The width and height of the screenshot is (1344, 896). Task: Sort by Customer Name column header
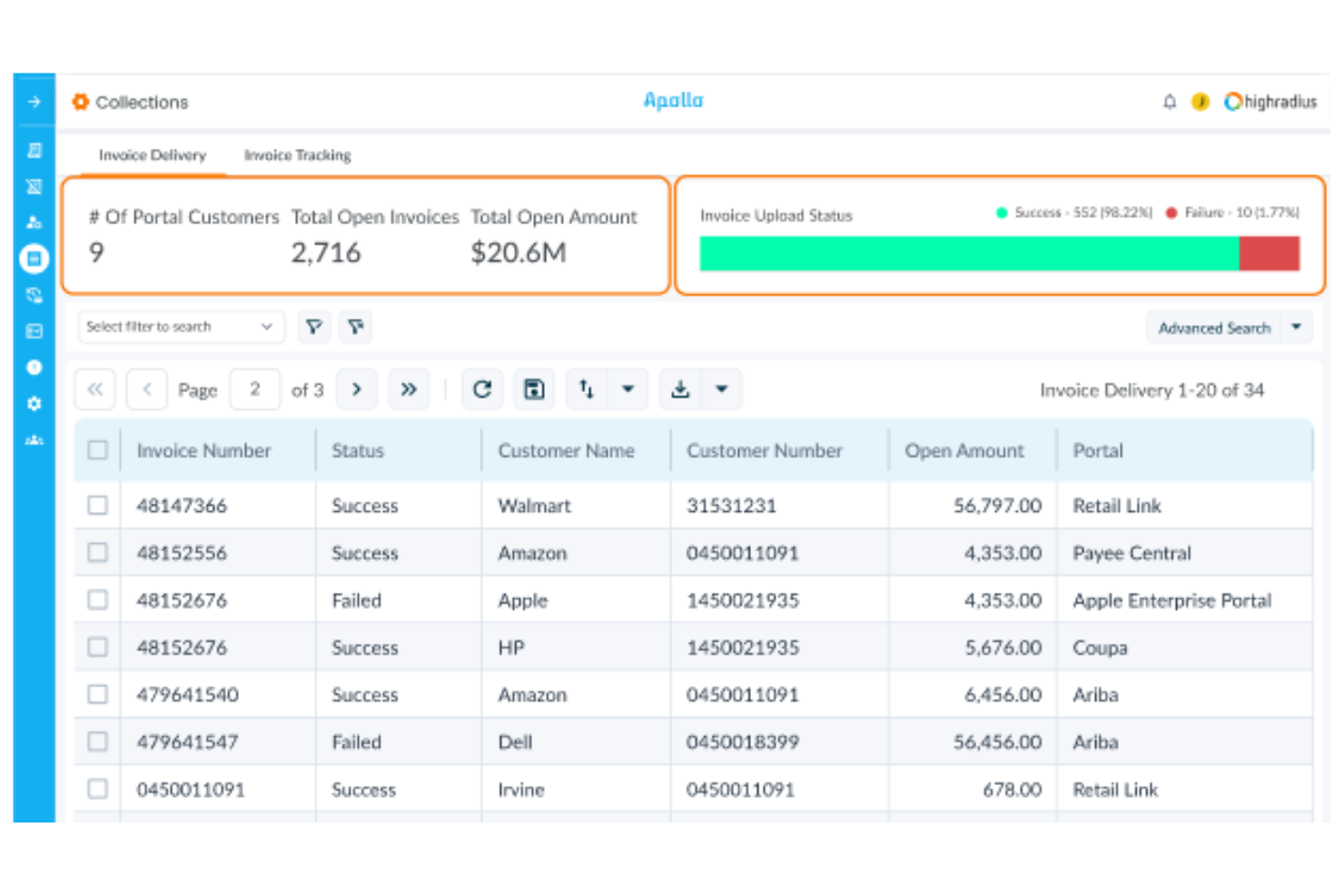(566, 450)
